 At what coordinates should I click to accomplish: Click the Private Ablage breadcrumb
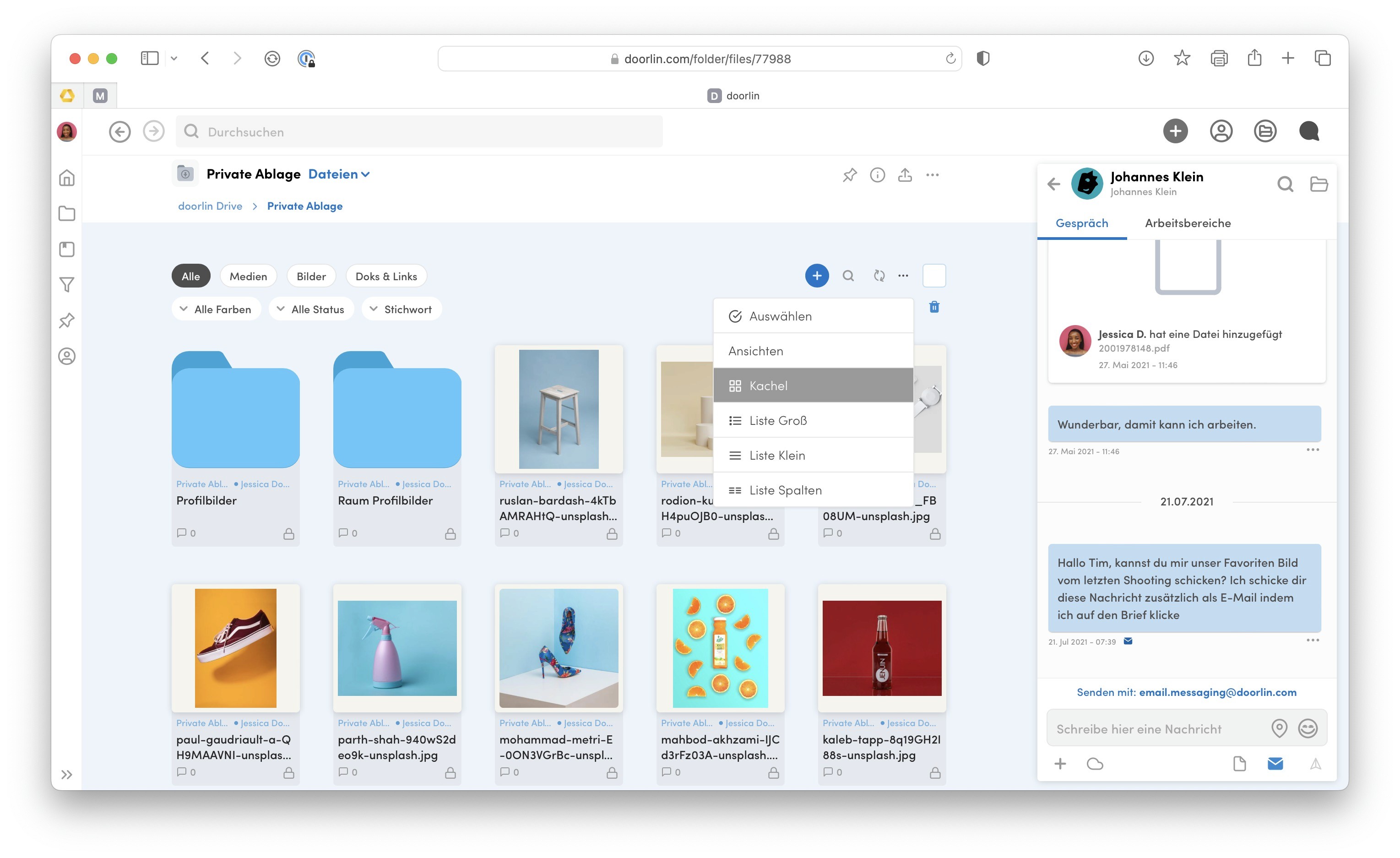click(x=304, y=206)
